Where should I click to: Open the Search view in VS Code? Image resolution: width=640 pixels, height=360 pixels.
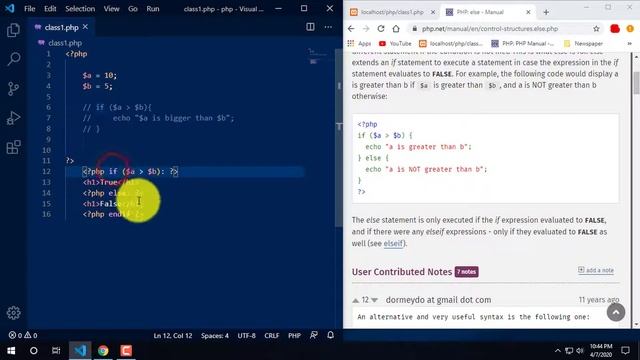click(x=13, y=59)
